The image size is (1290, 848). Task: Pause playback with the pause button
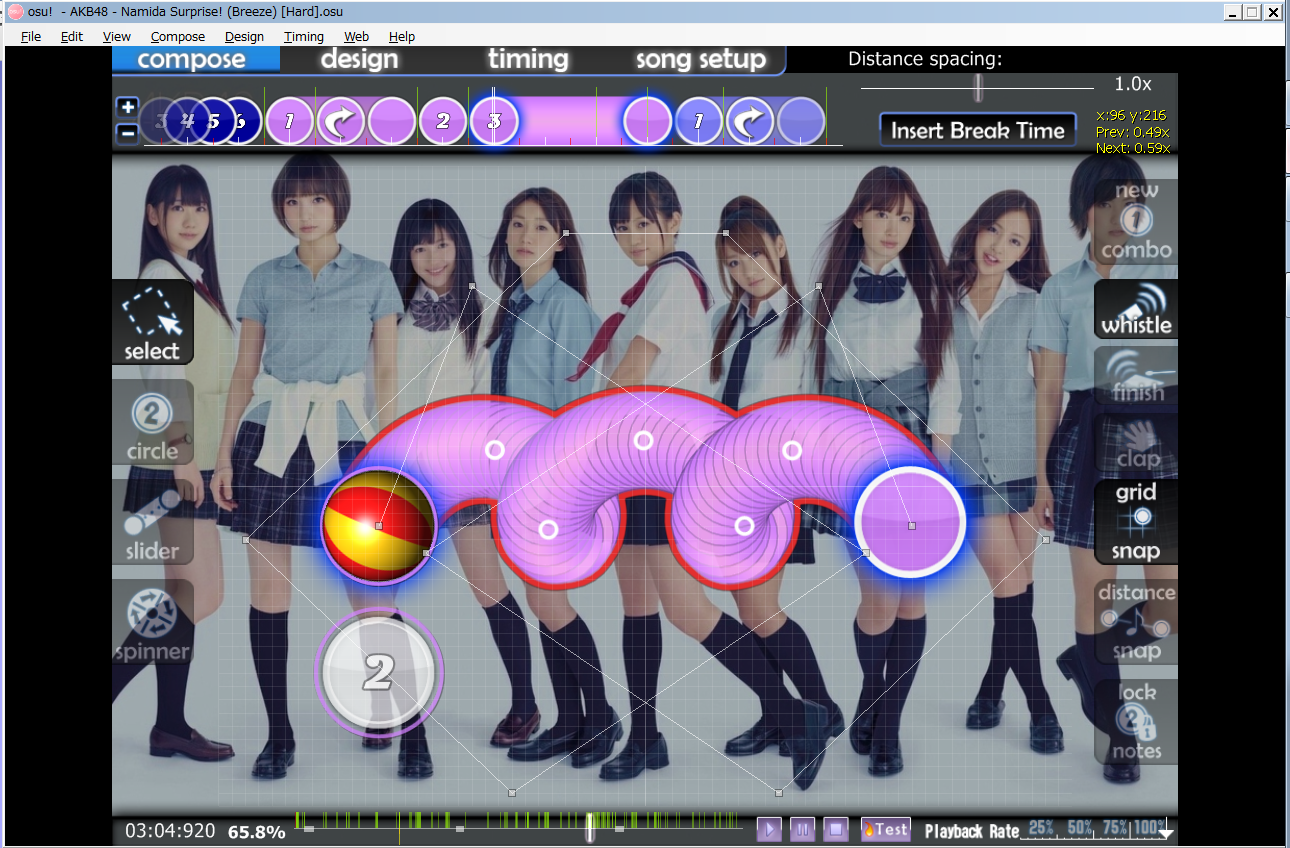(x=803, y=829)
